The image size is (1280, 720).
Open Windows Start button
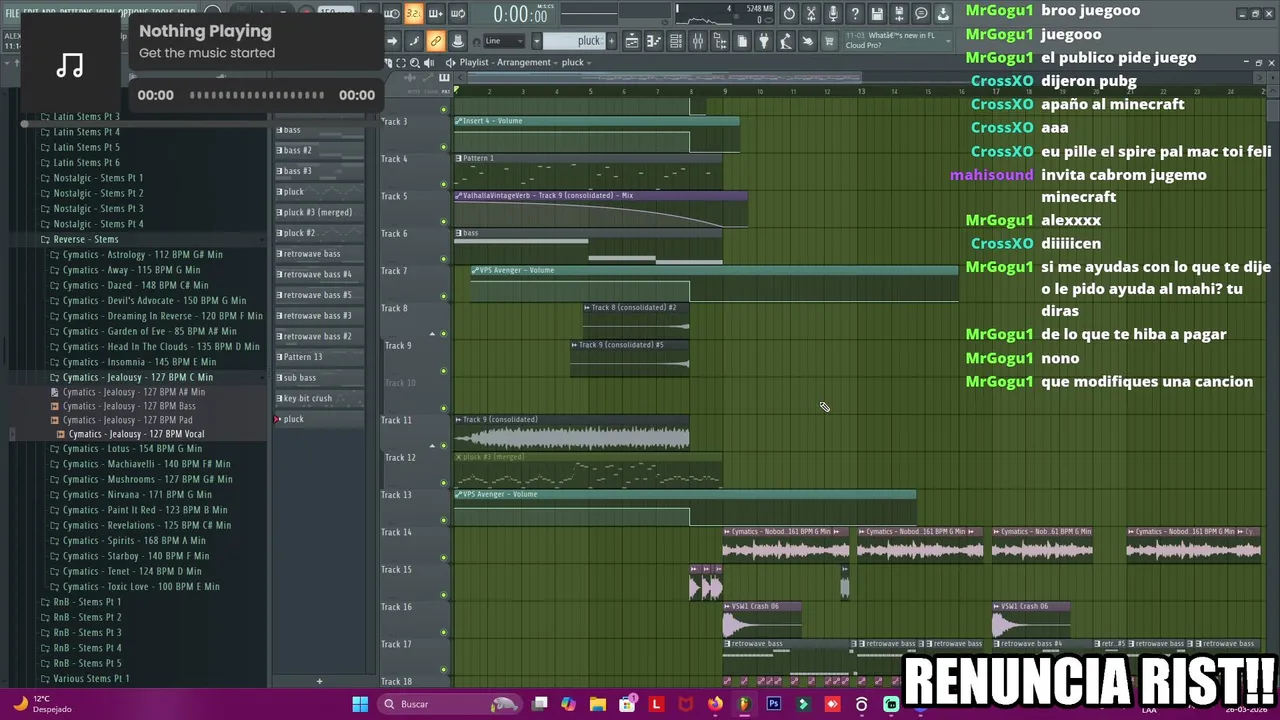pos(360,704)
